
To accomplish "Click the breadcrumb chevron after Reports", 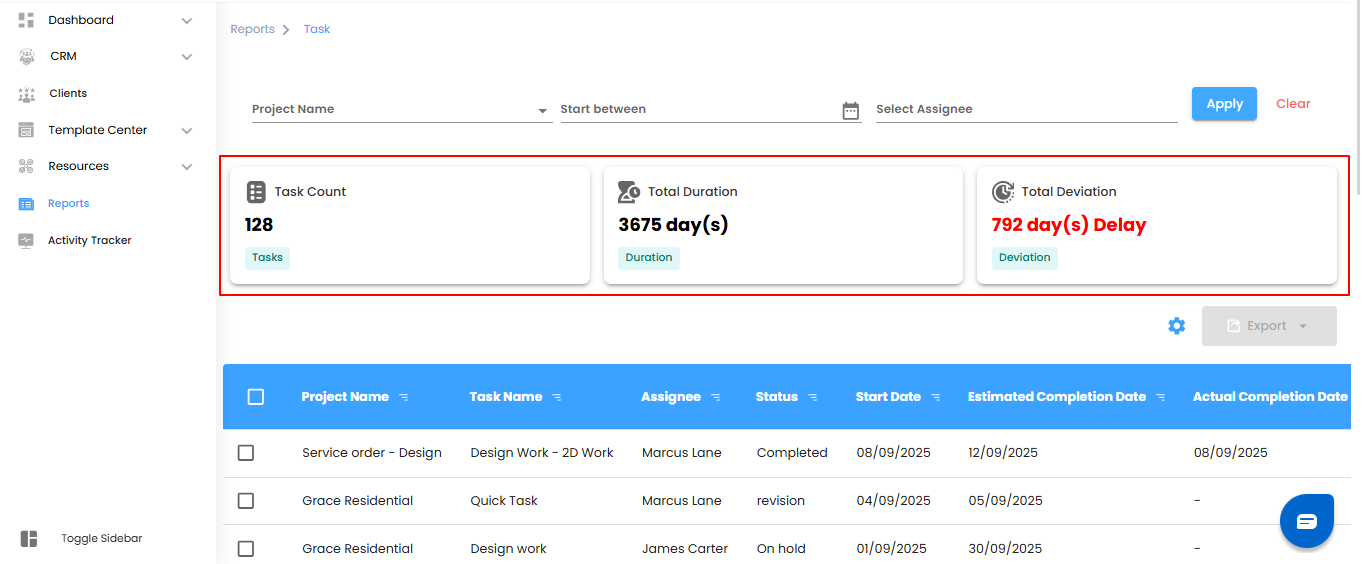I will pos(286,30).
